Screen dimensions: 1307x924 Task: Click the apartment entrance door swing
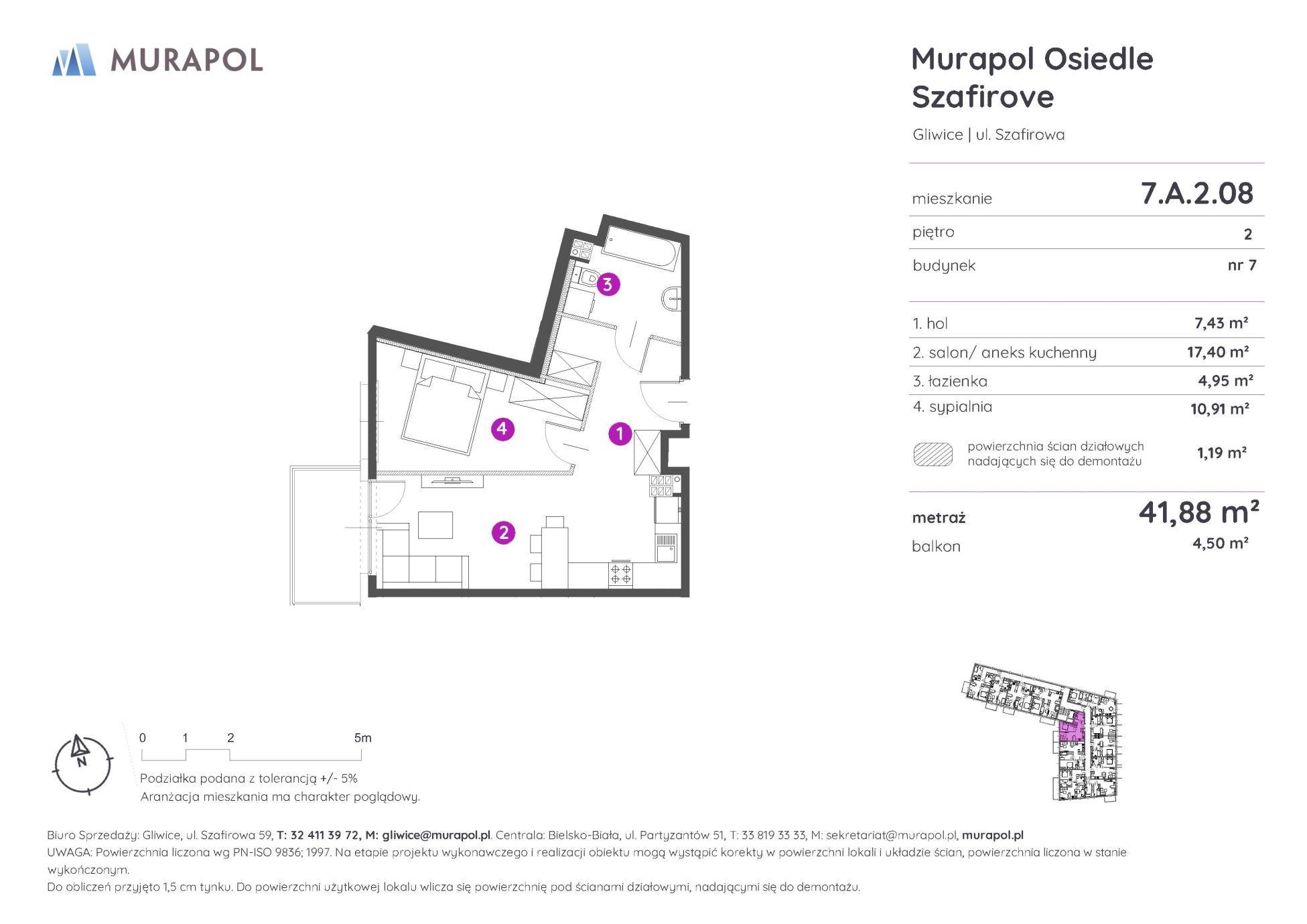click(663, 402)
